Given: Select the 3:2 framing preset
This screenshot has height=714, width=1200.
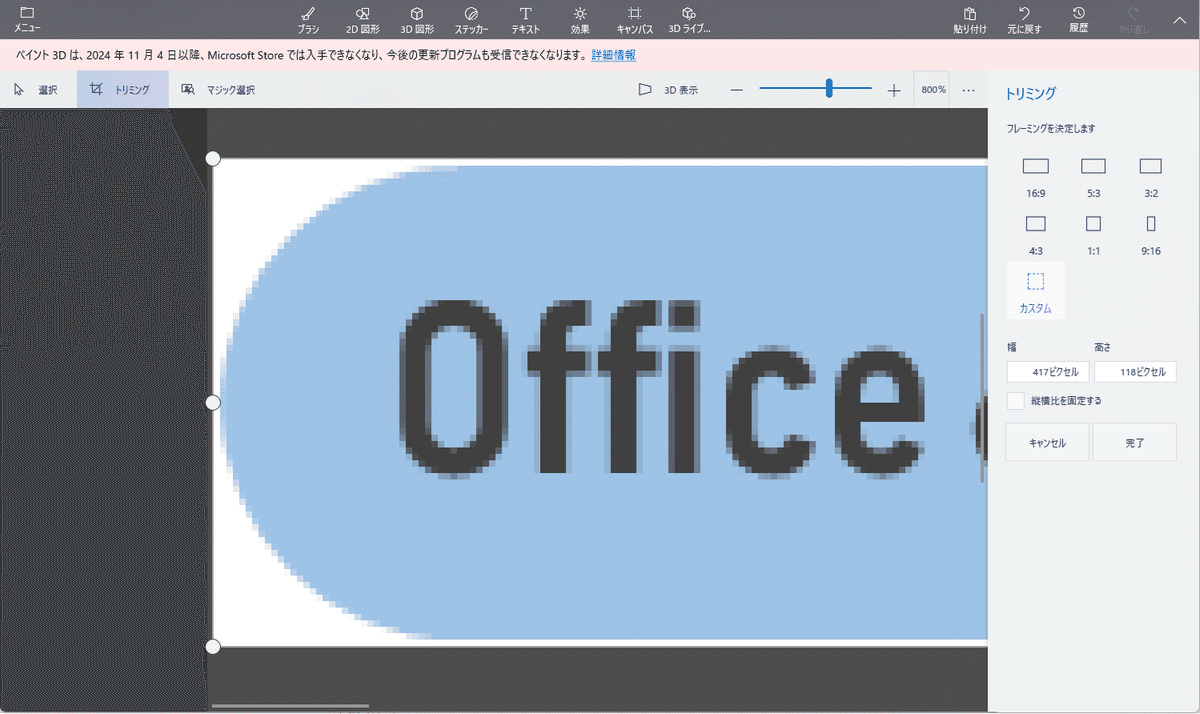Looking at the screenshot, I should [x=1150, y=178].
